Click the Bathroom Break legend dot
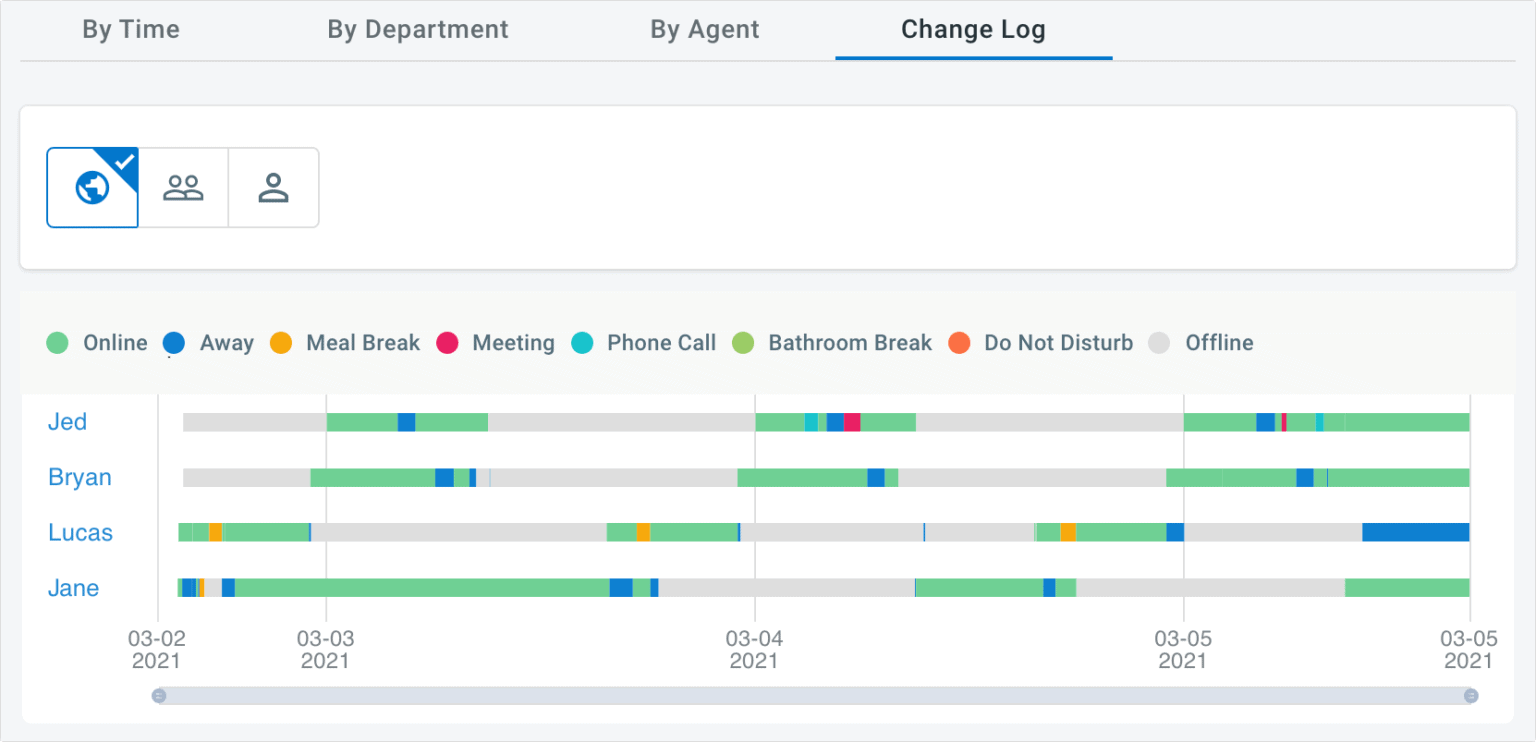This screenshot has width=1536, height=742. click(743, 343)
